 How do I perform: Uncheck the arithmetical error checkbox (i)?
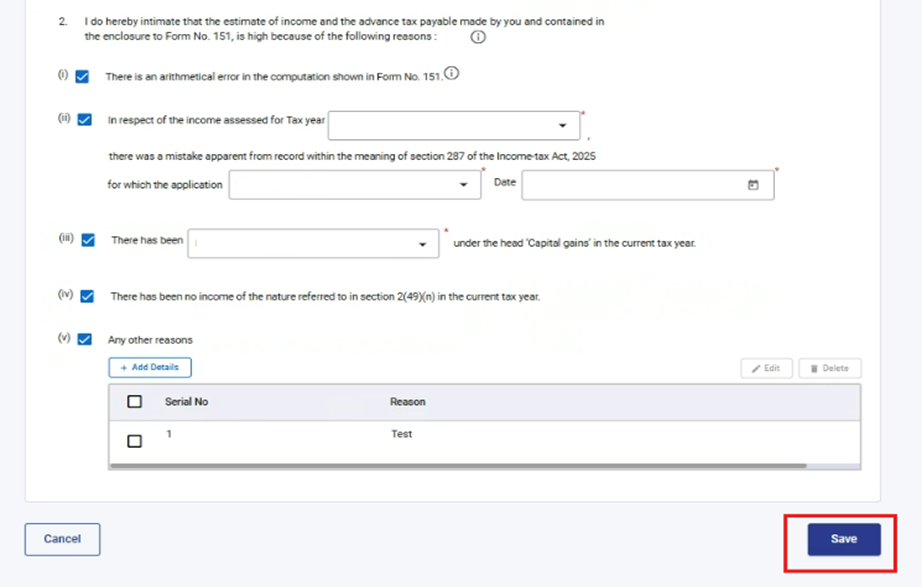coord(82,76)
